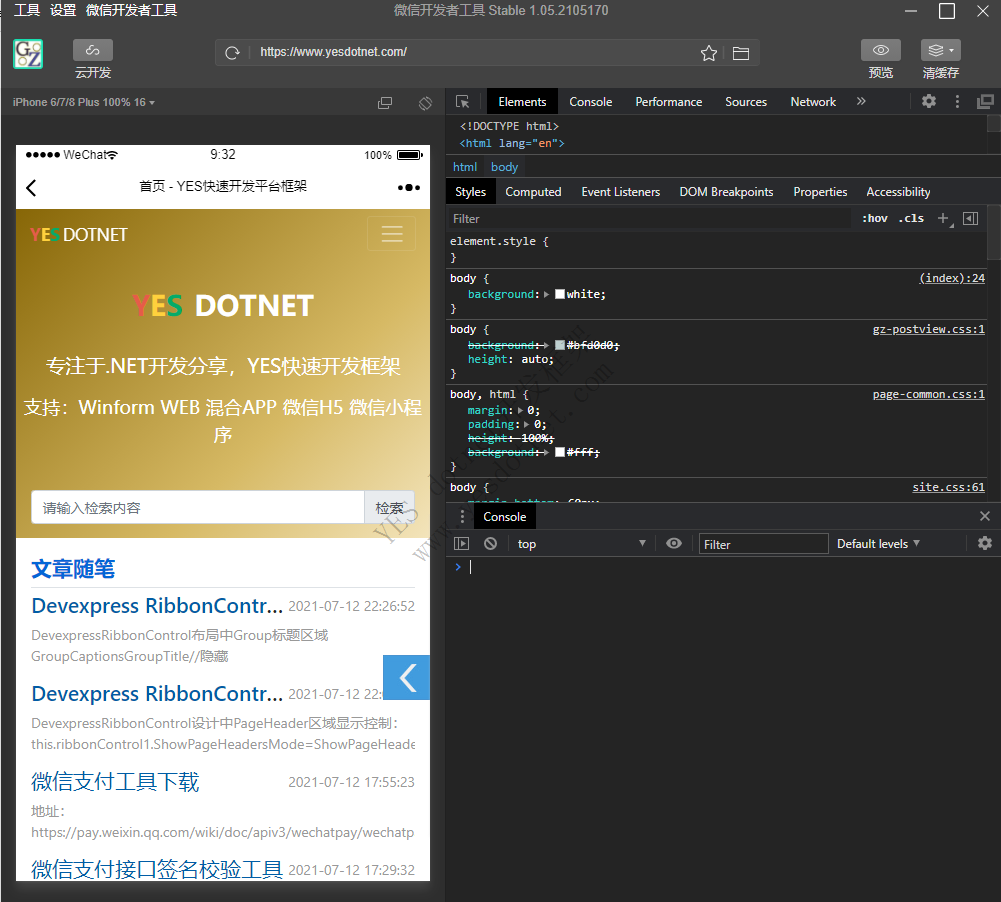This screenshot has height=902, width=1001.
Task: Open the gz-postview.css:1 source link
Action: pos(929,329)
